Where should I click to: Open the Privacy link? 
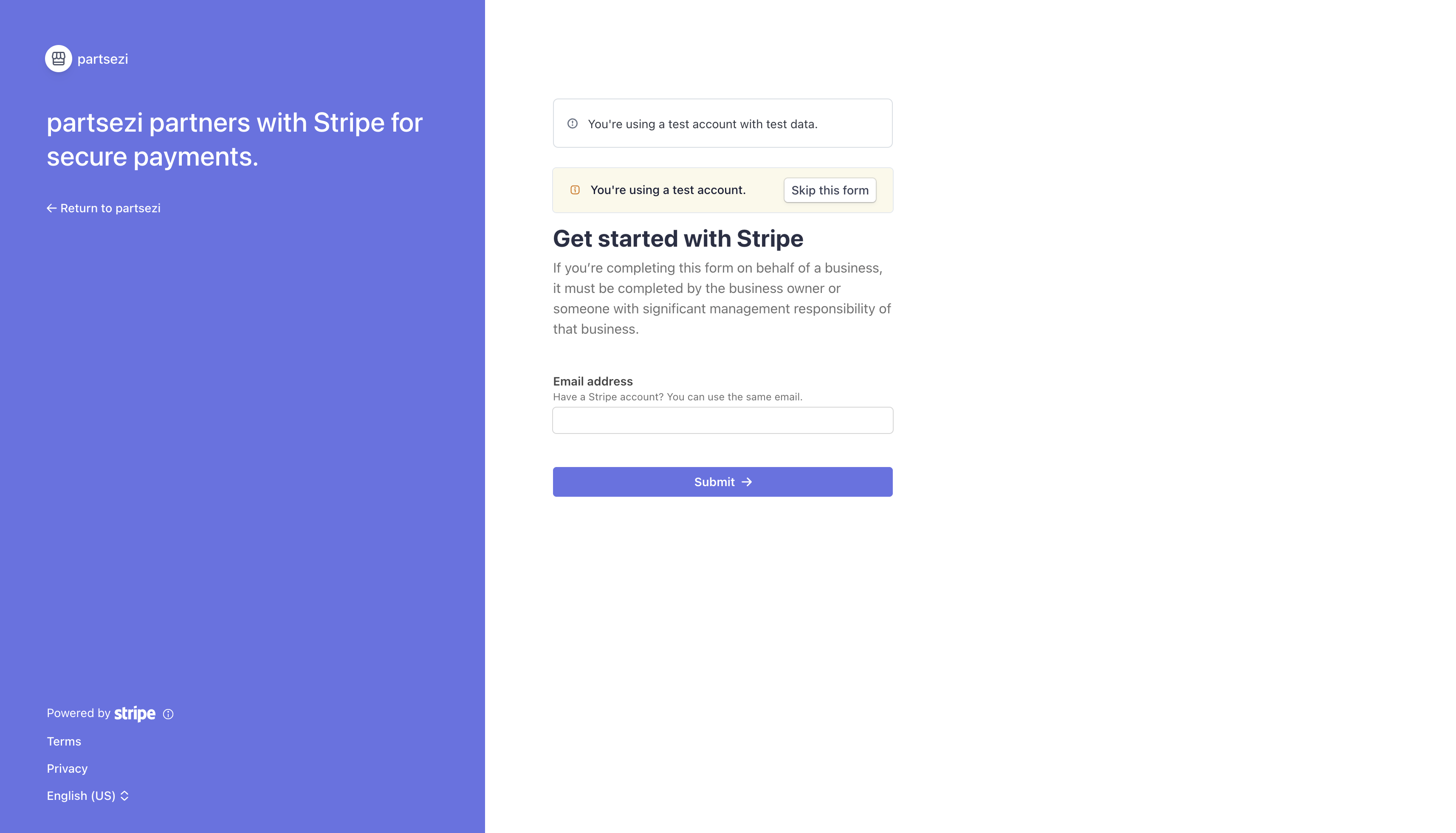pos(67,768)
